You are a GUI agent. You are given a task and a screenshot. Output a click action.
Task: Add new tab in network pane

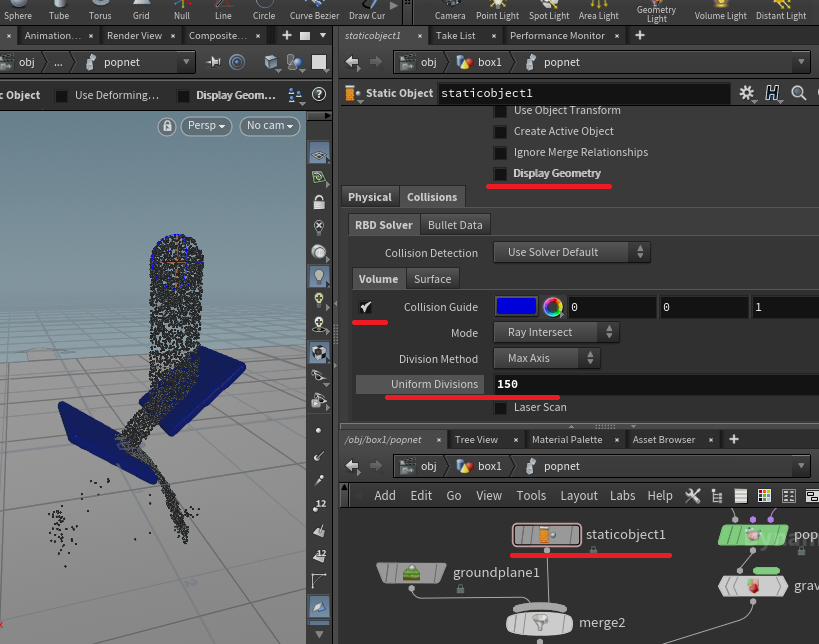(734, 440)
